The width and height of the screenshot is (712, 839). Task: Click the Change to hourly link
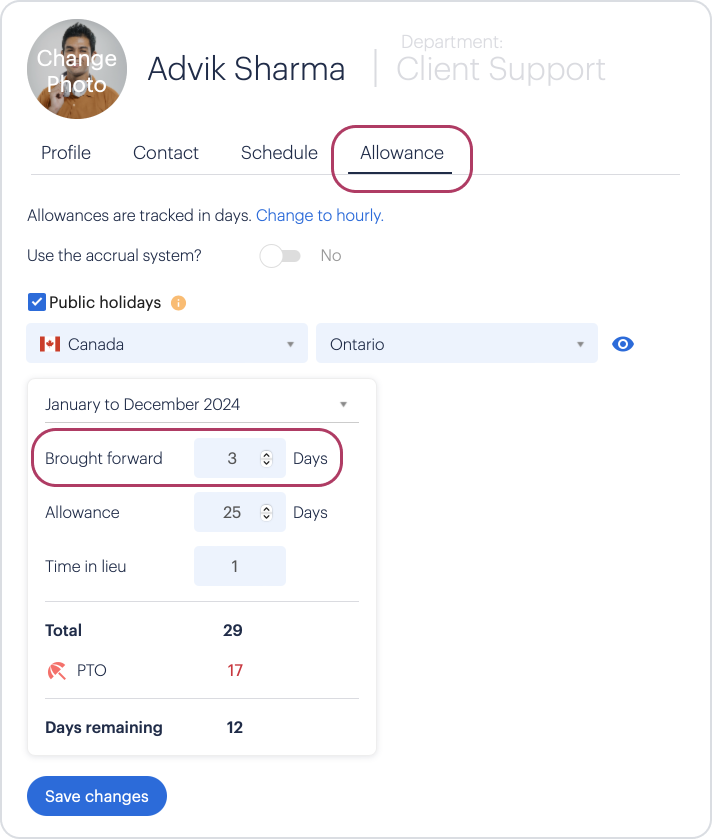pyautogui.click(x=320, y=216)
